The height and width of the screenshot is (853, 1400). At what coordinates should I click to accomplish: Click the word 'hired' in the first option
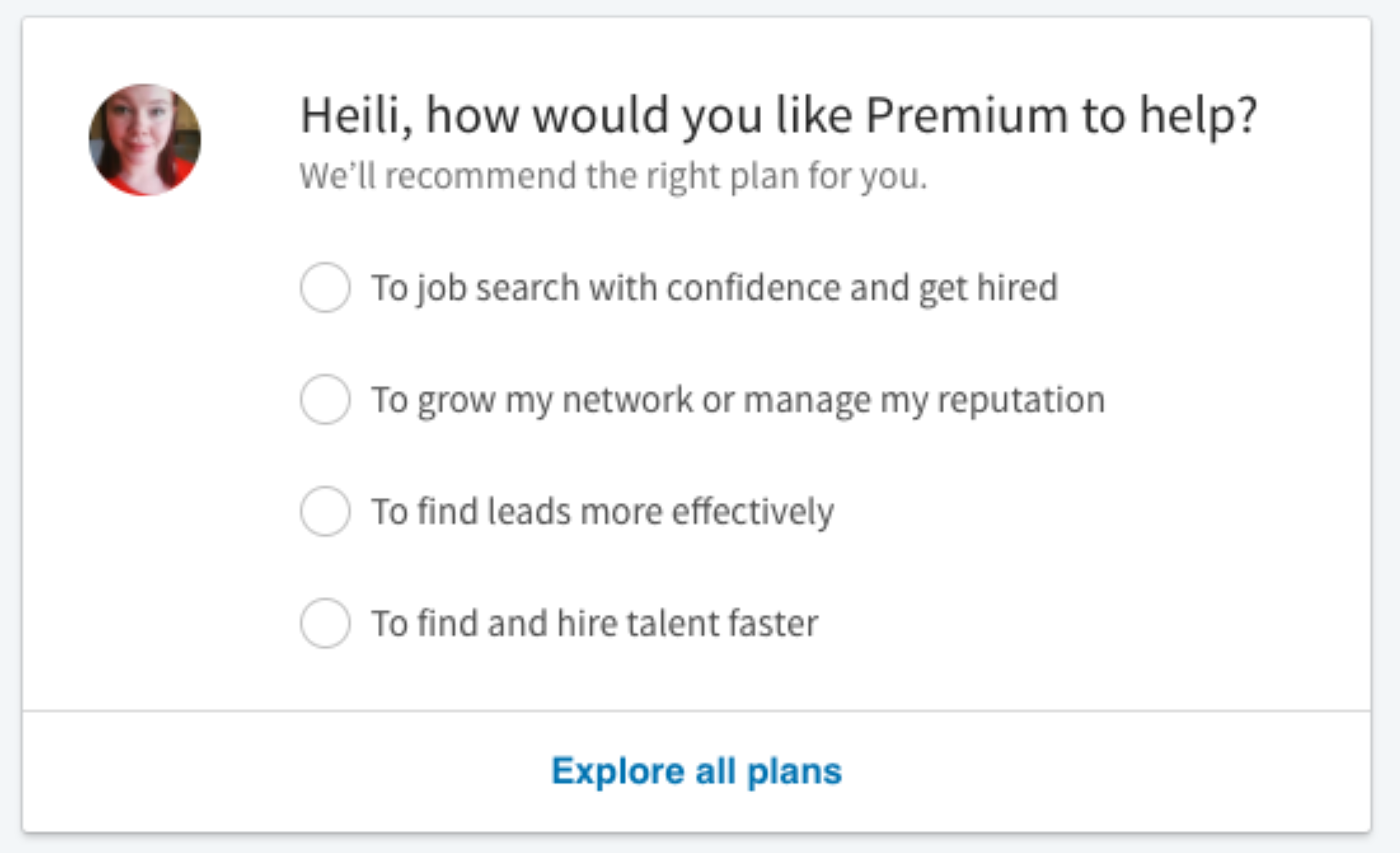coord(1017,287)
